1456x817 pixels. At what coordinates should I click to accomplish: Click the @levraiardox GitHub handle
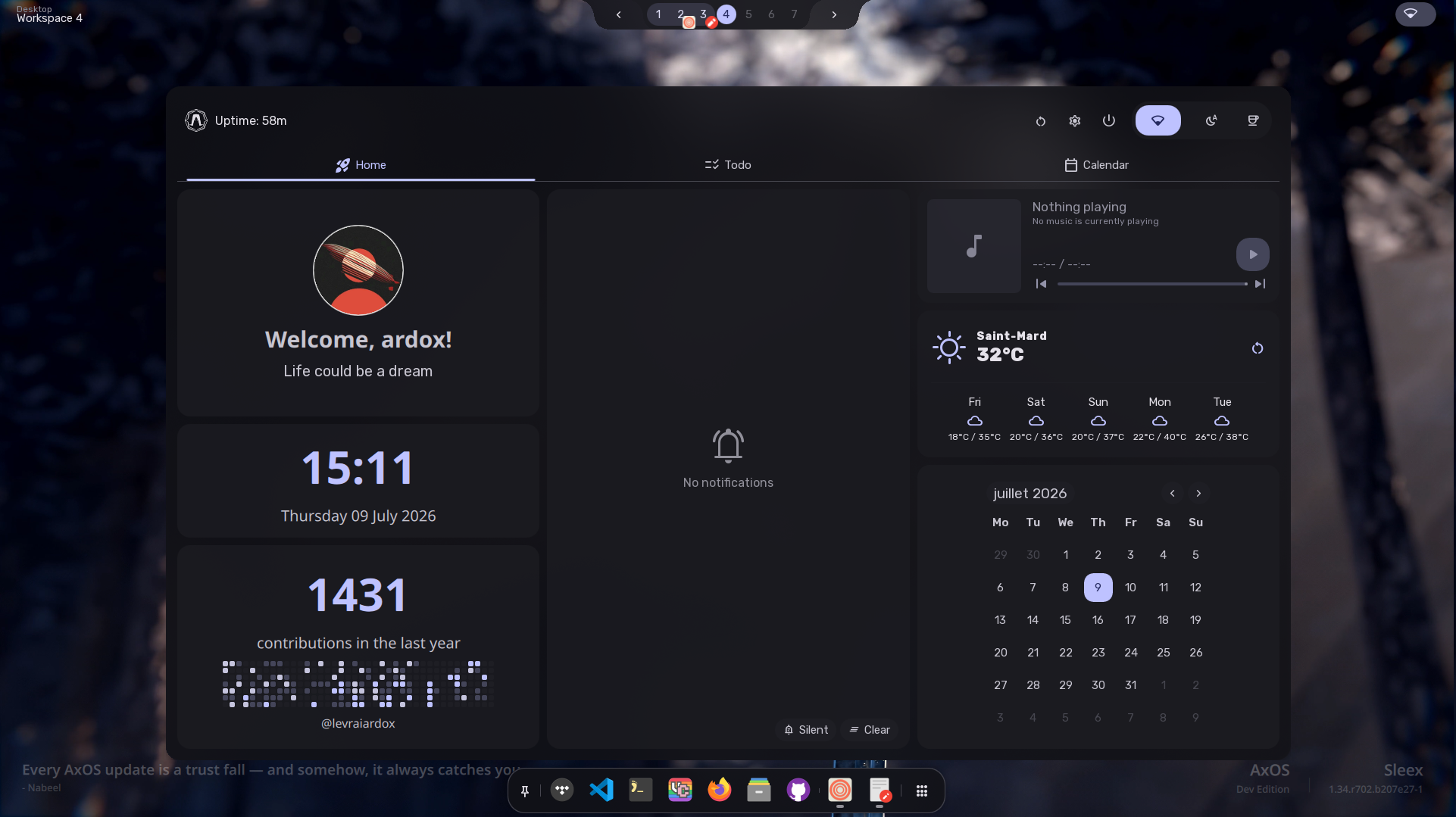tap(358, 724)
